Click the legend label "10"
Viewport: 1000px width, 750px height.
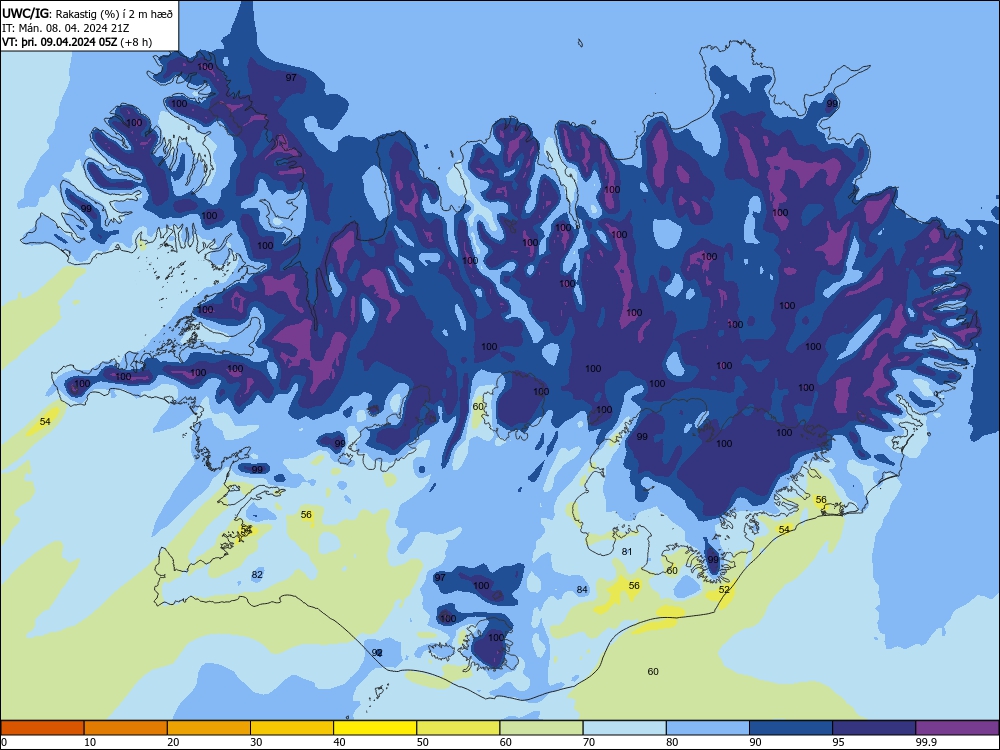pos(90,742)
